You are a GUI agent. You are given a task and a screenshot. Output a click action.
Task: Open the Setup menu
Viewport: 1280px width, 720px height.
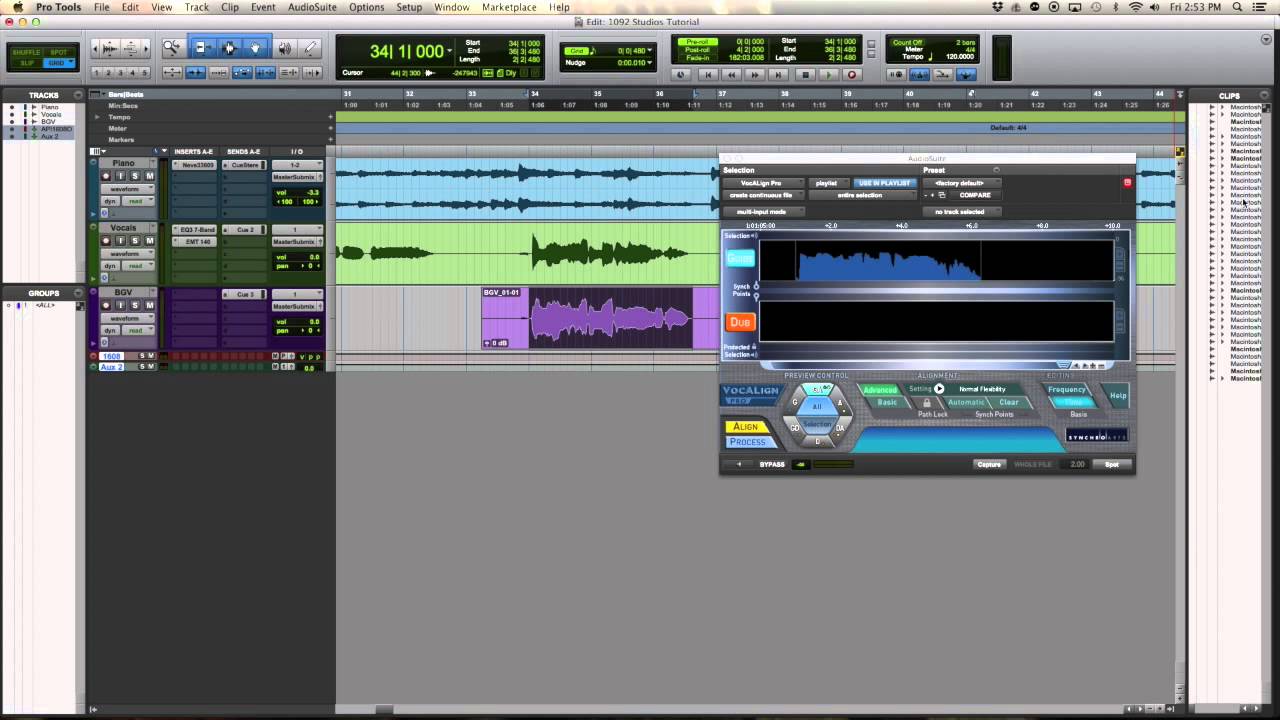click(x=409, y=7)
